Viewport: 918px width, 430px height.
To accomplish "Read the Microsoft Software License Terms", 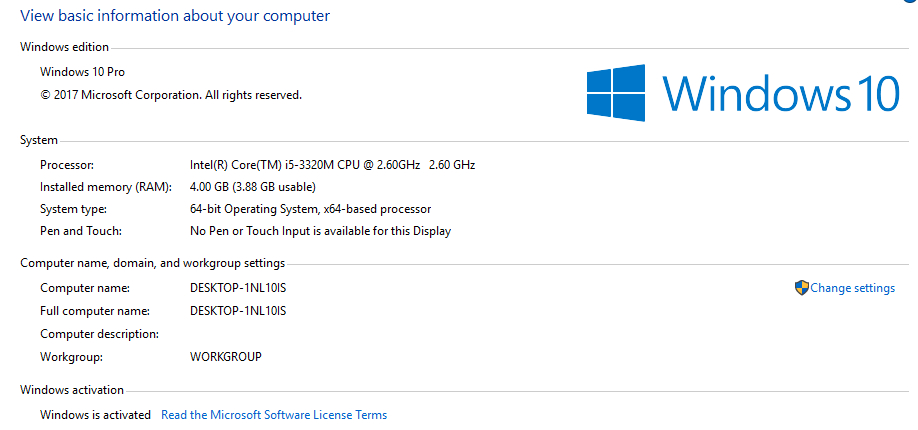I will (274, 415).
